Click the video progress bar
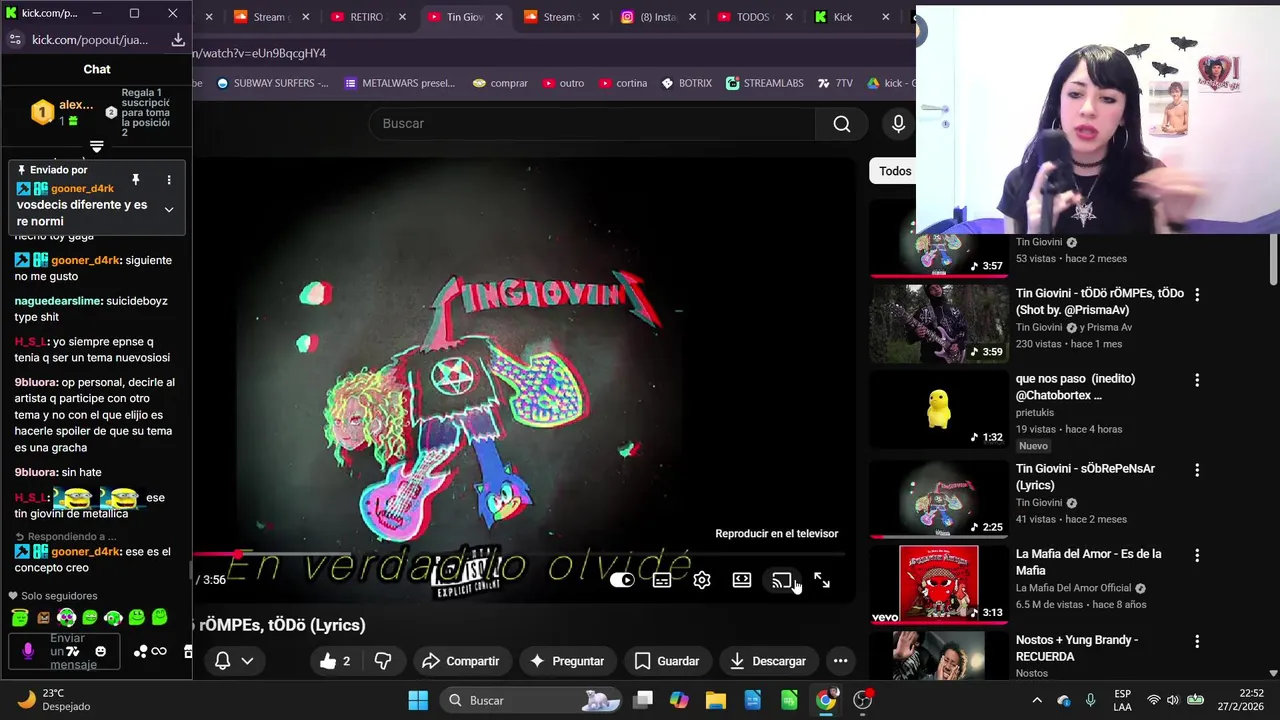 [520, 553]
